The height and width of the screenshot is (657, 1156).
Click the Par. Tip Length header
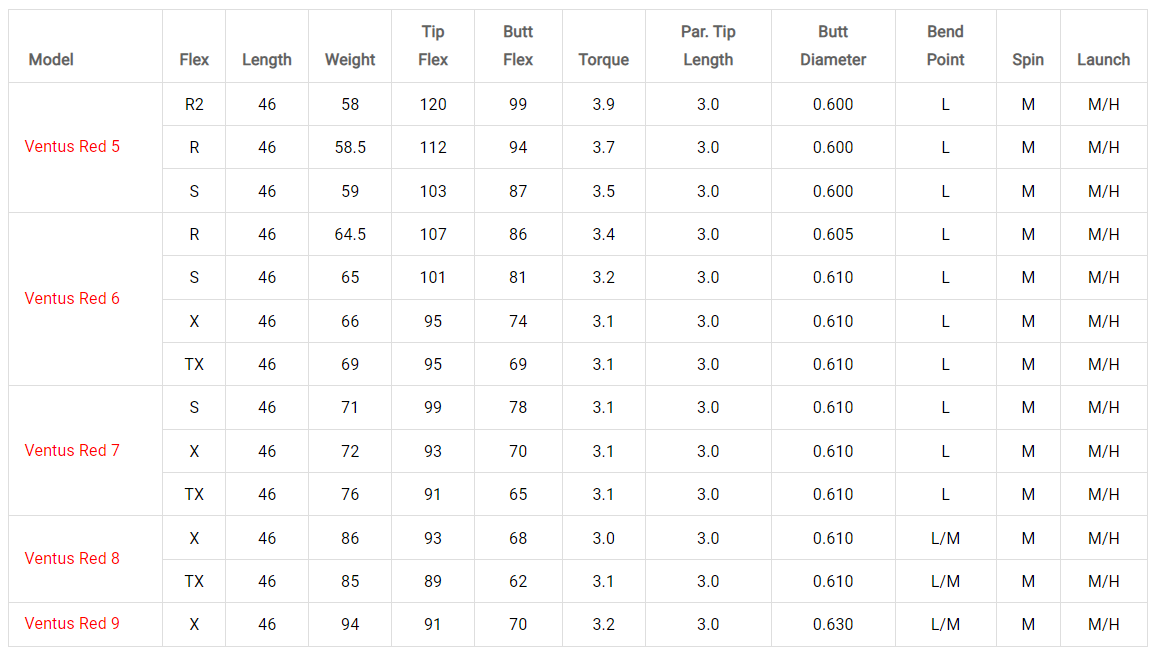pos(708,46)
